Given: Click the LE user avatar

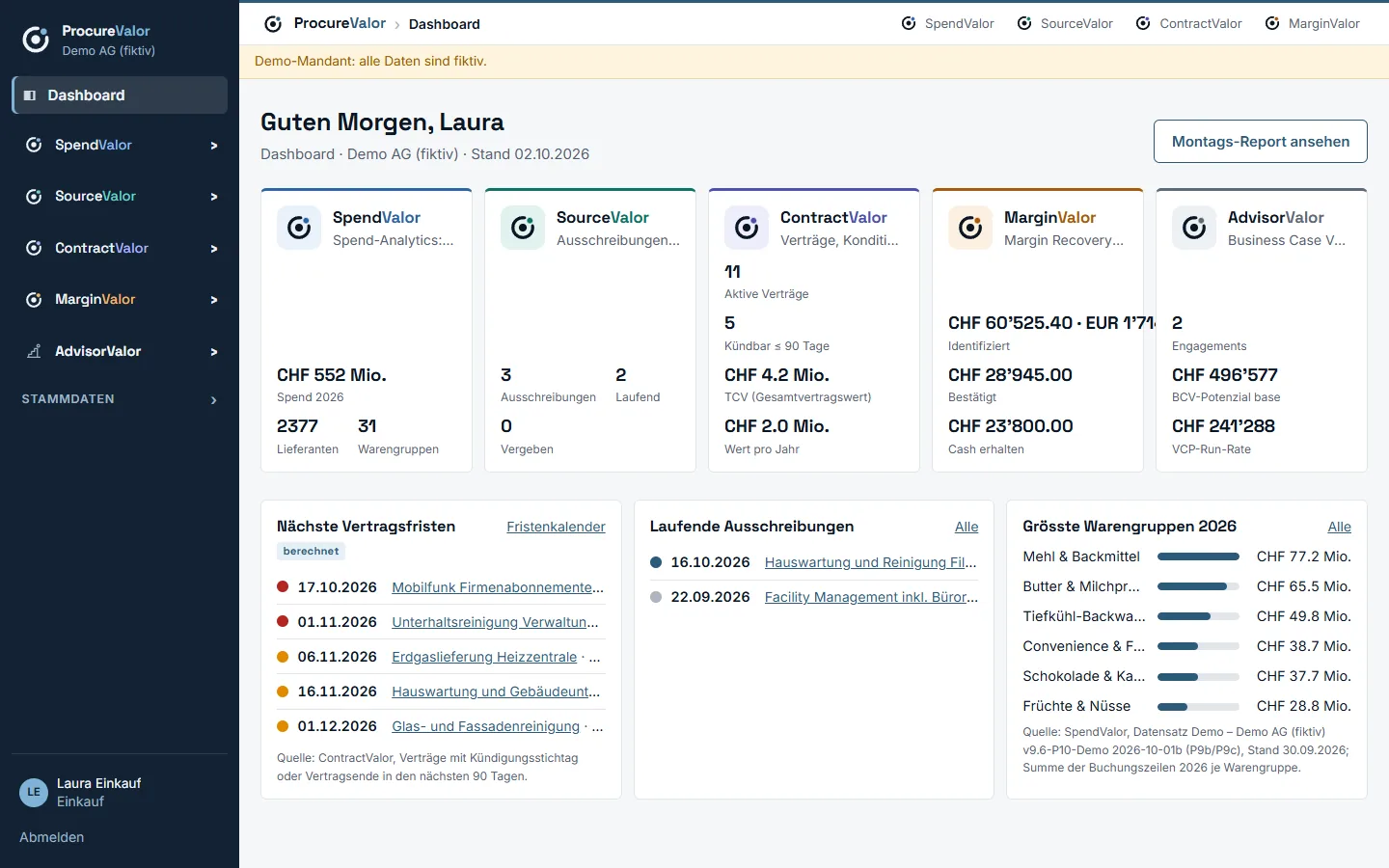Looking at the screenshot, I should pyautogui.click(x=34, y=792).
